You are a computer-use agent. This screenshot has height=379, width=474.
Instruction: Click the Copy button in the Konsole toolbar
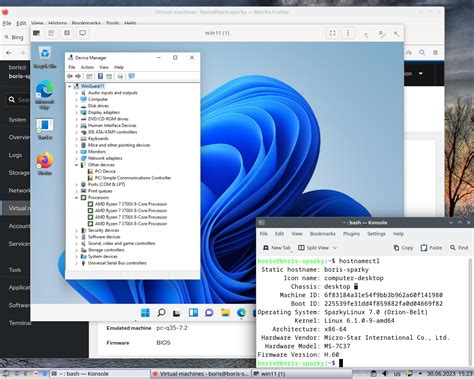[x=403, y=248]
